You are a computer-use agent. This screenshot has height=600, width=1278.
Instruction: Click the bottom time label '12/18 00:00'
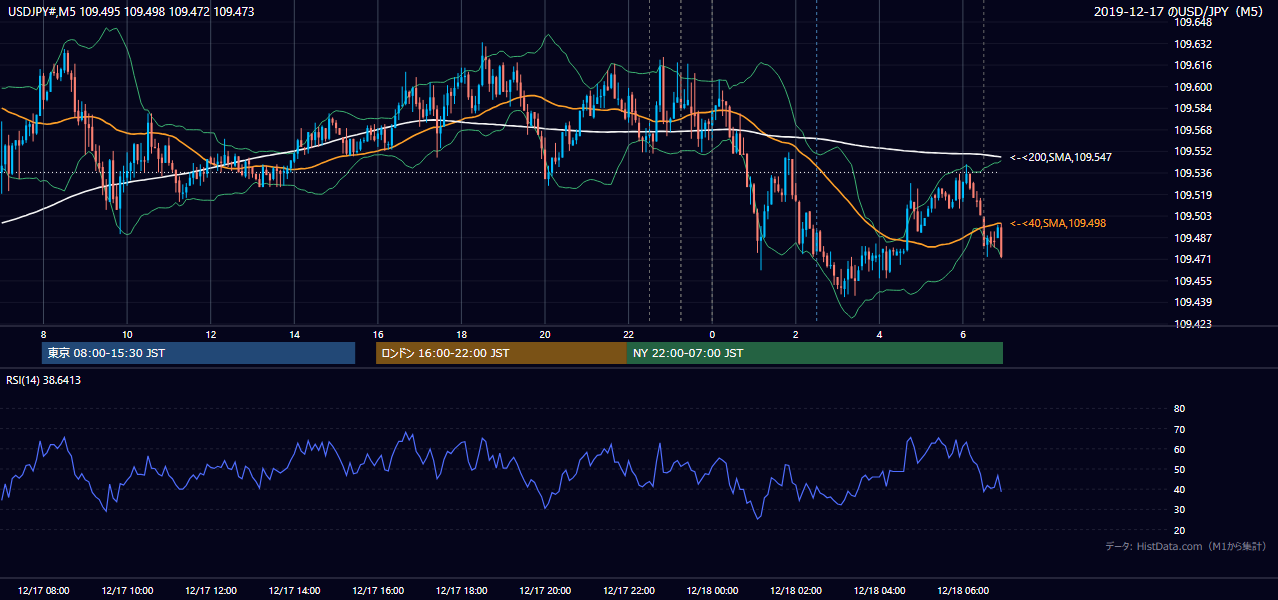click(x=712, y=590)
